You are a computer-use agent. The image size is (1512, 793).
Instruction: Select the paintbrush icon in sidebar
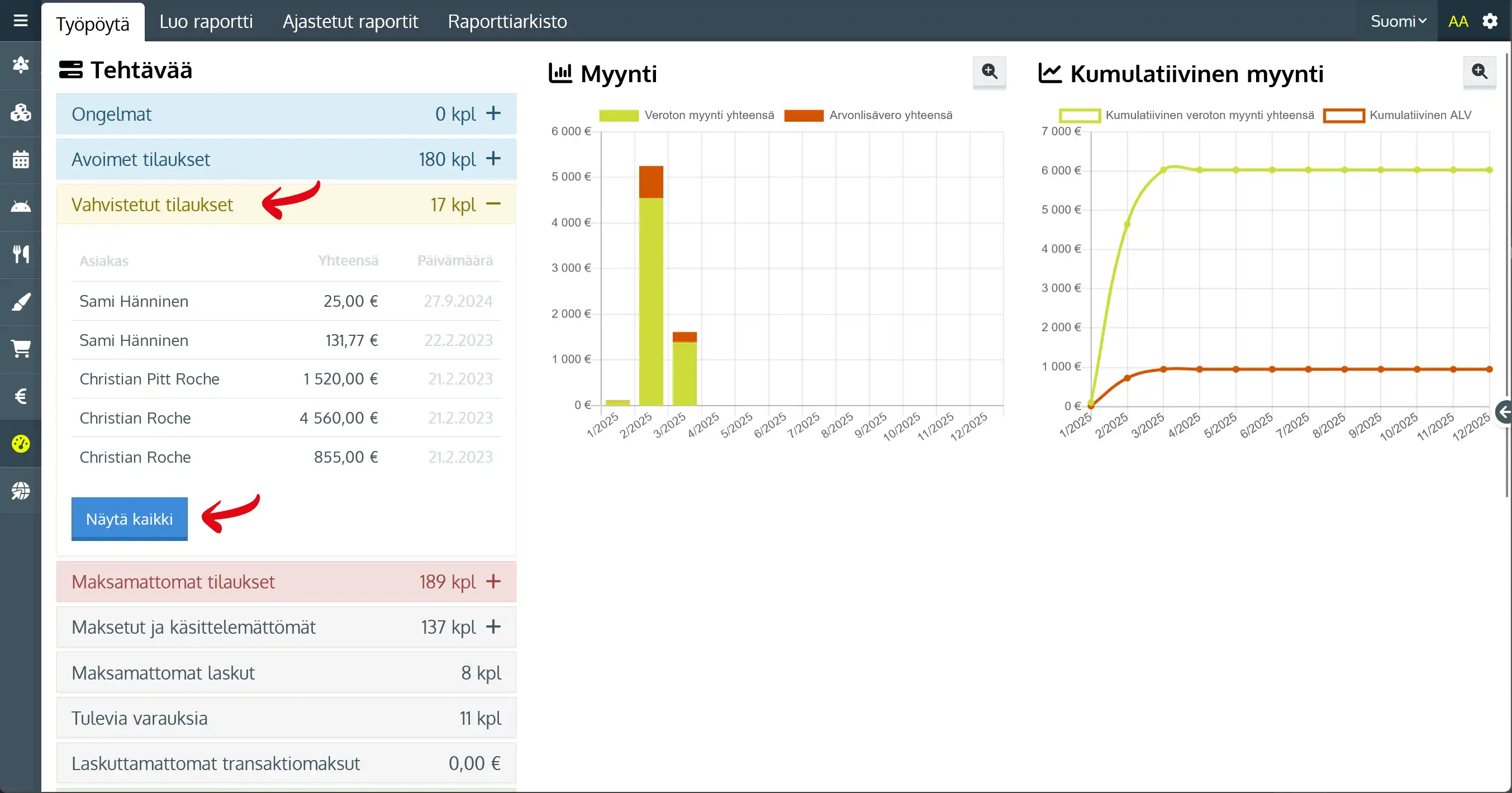click(x=21, y=302)
